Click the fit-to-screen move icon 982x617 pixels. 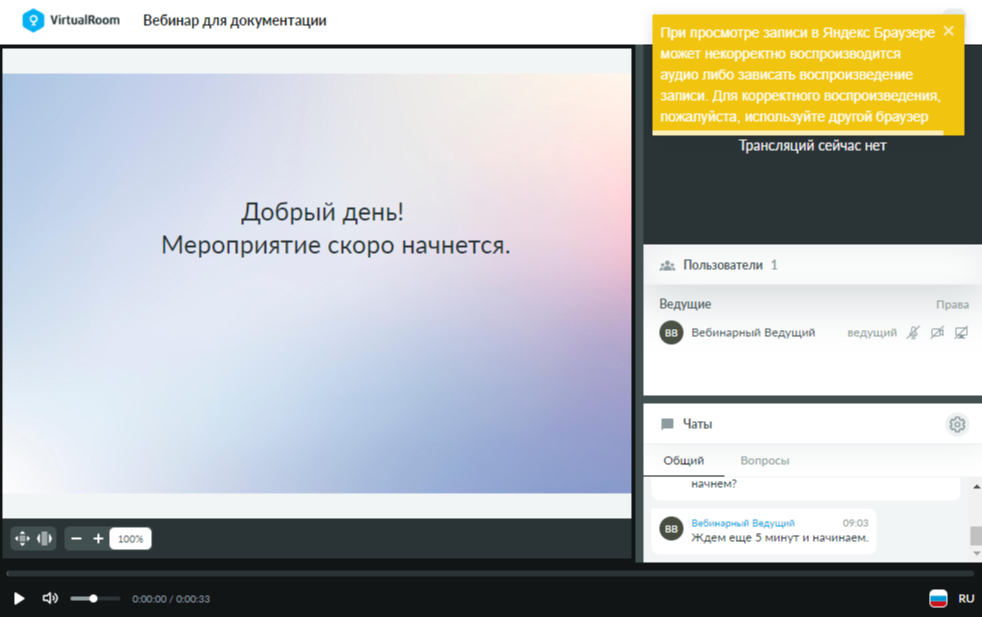coord(23,539)
